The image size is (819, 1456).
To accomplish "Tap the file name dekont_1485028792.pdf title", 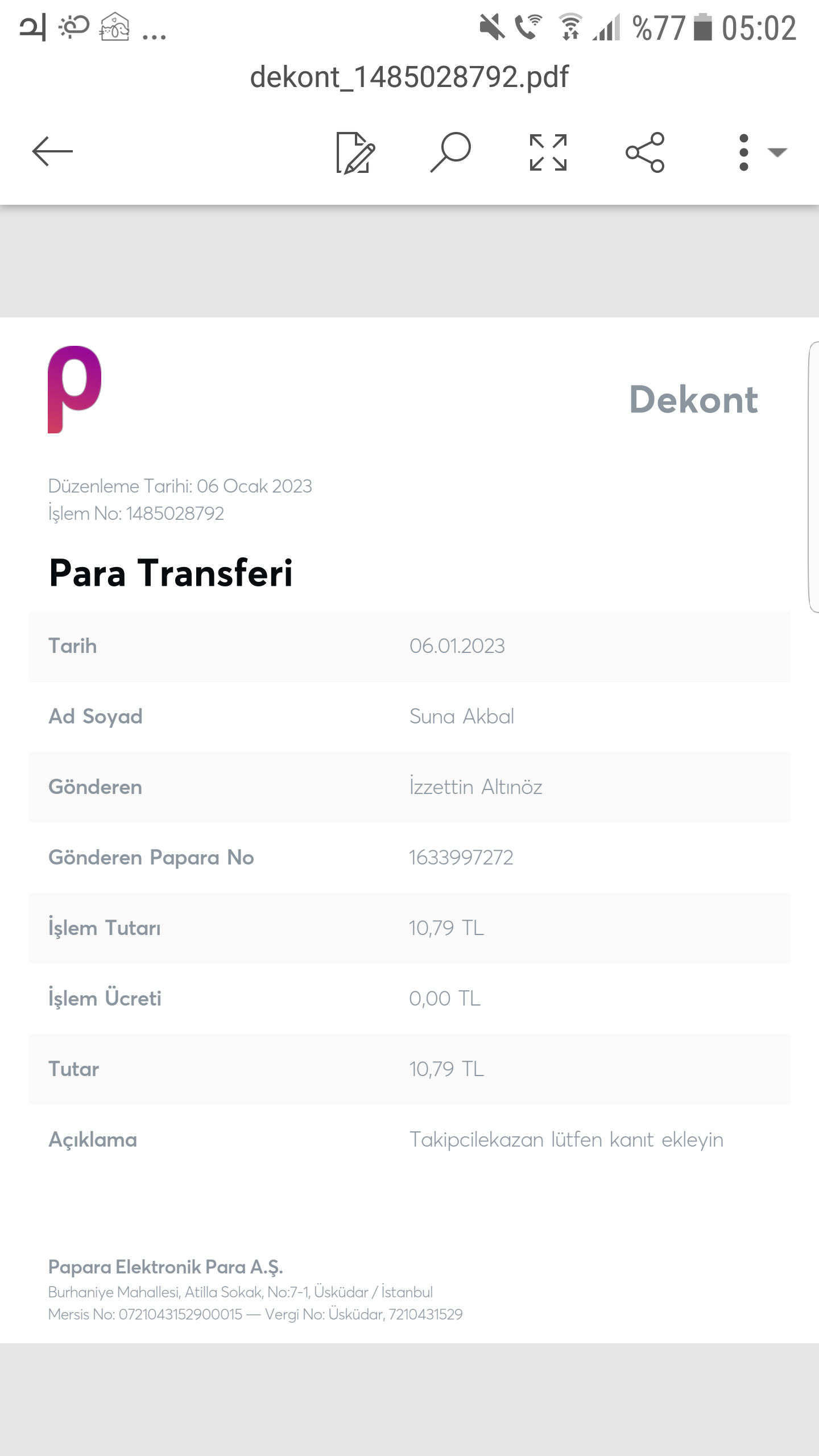I will tap(409, 77).
